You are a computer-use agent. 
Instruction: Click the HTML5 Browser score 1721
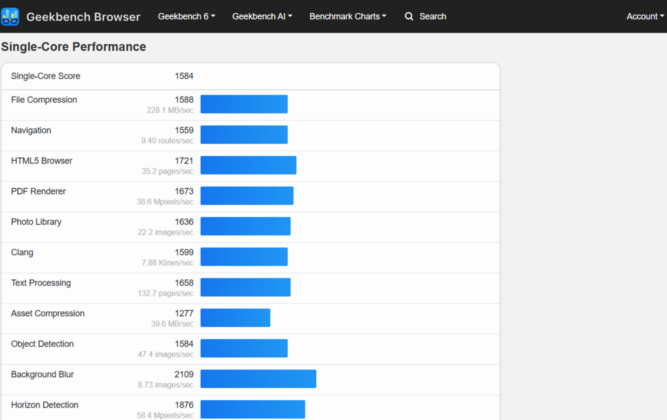point(184,161)
